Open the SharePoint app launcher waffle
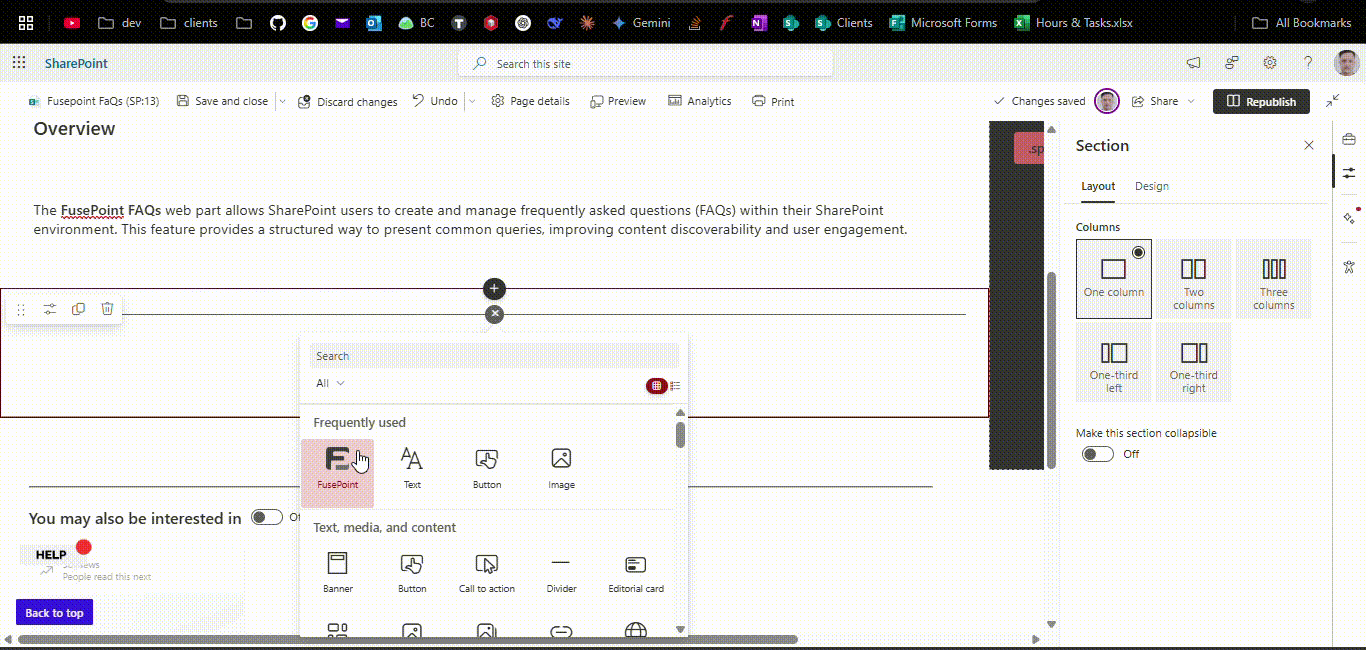1366x650 pixels. pyautogui.click(x=18, y=63)
